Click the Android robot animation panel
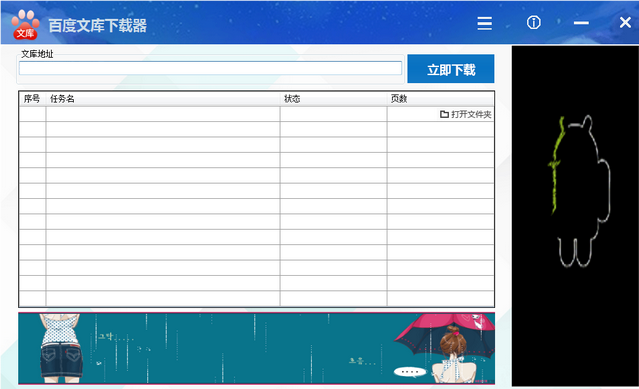This screenshot has height=389, width=639. pos(575,216)
